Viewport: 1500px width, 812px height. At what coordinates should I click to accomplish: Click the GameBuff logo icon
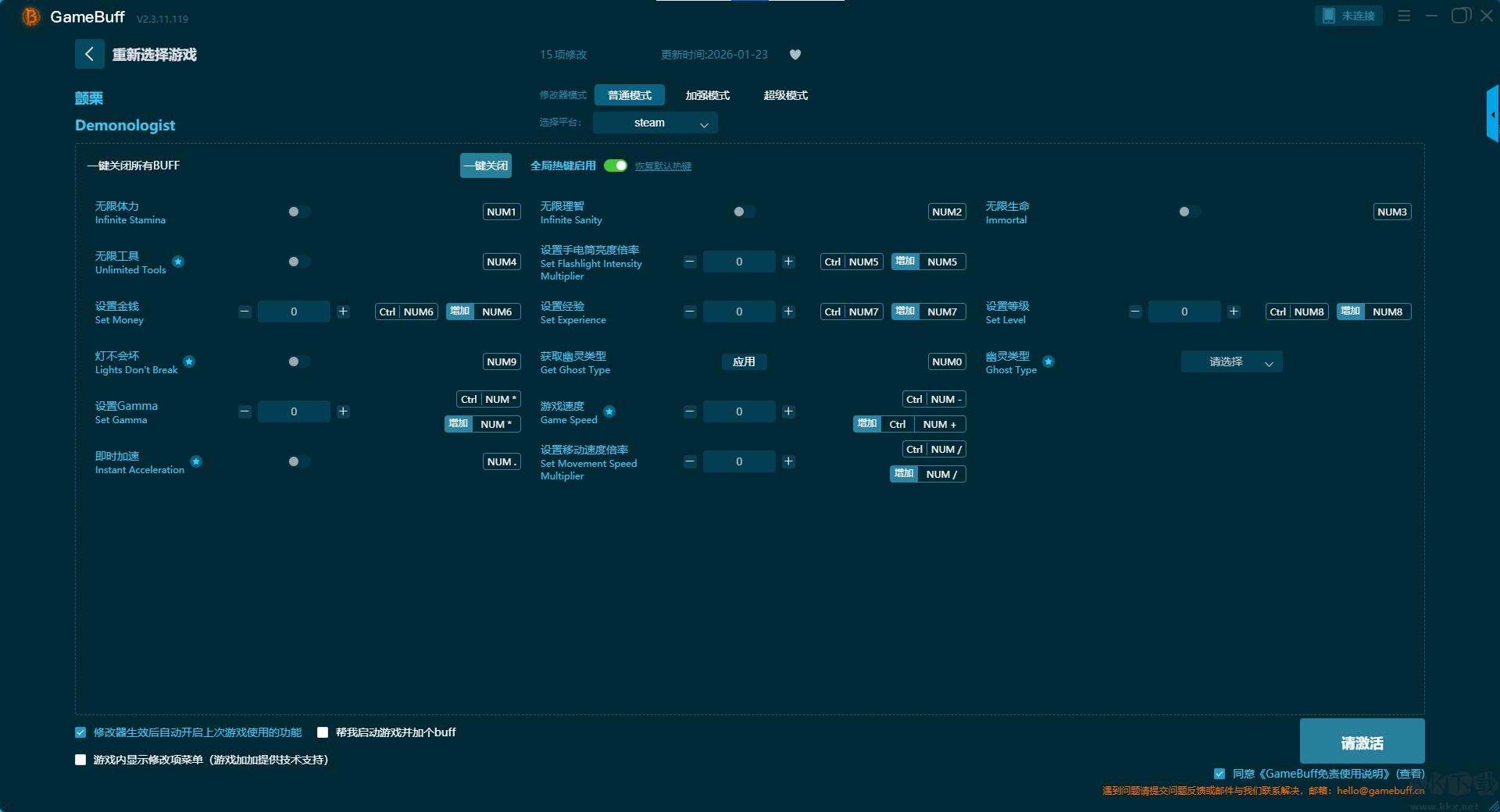pyautogui.click(x=30, y=16)
